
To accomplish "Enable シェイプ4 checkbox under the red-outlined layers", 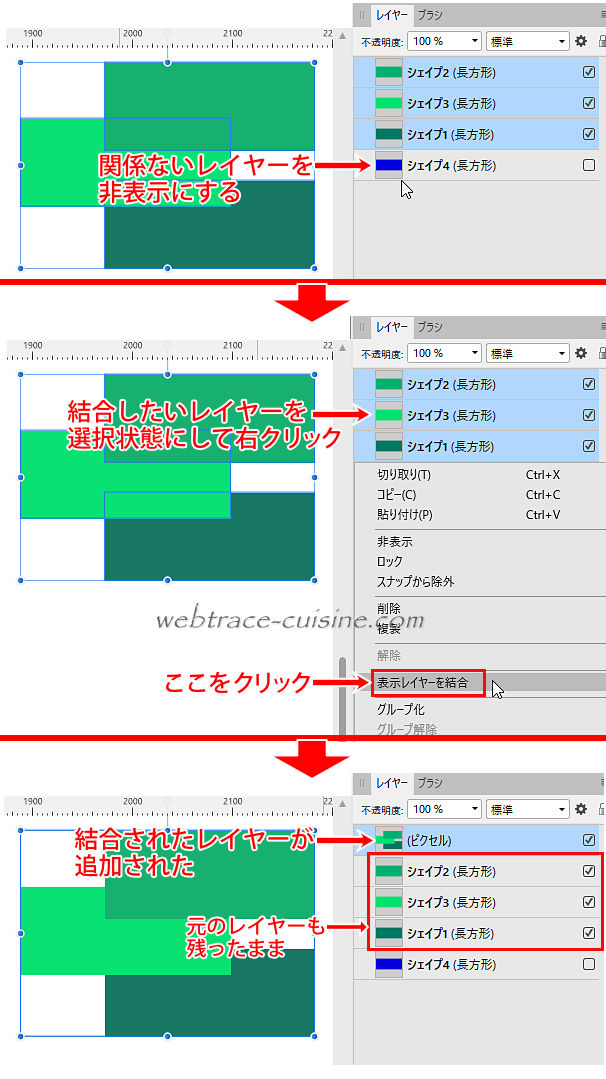I will [x=589, y=964].
